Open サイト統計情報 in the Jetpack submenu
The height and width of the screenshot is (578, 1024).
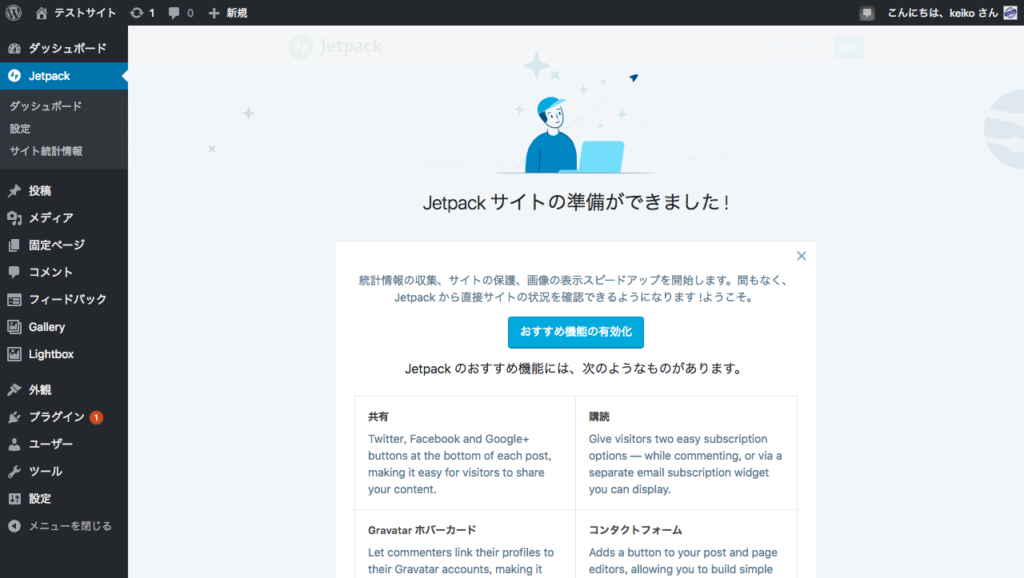(46, 151)
